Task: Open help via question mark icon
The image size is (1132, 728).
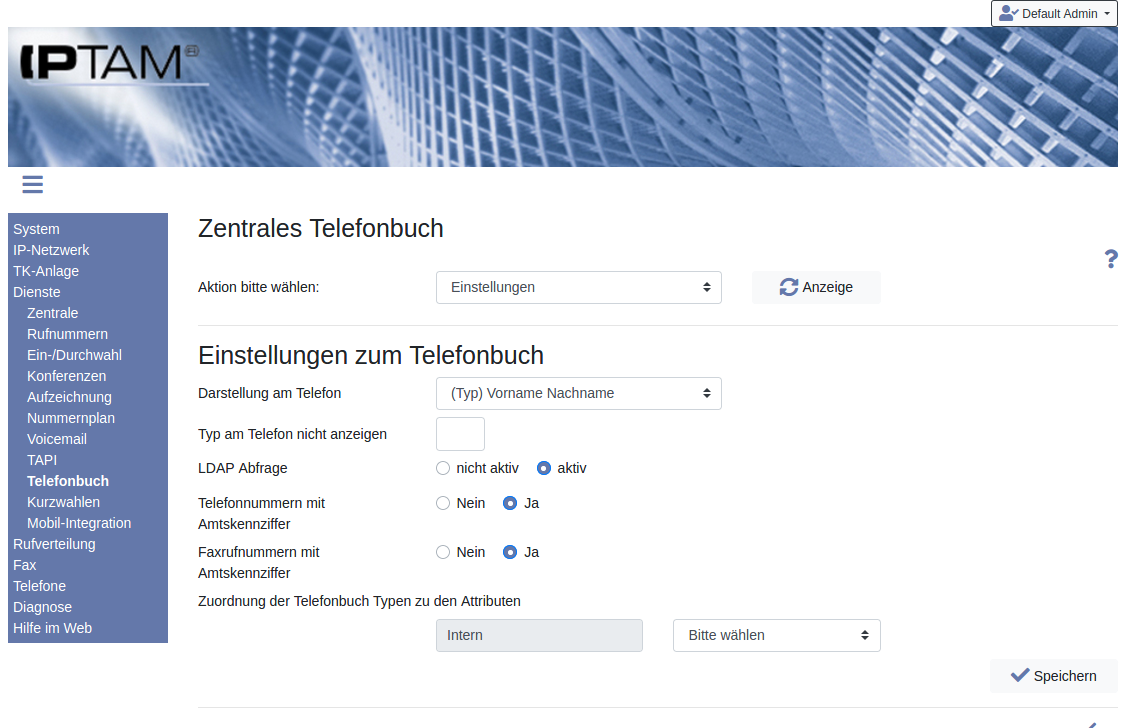Action: [1110, 259]
